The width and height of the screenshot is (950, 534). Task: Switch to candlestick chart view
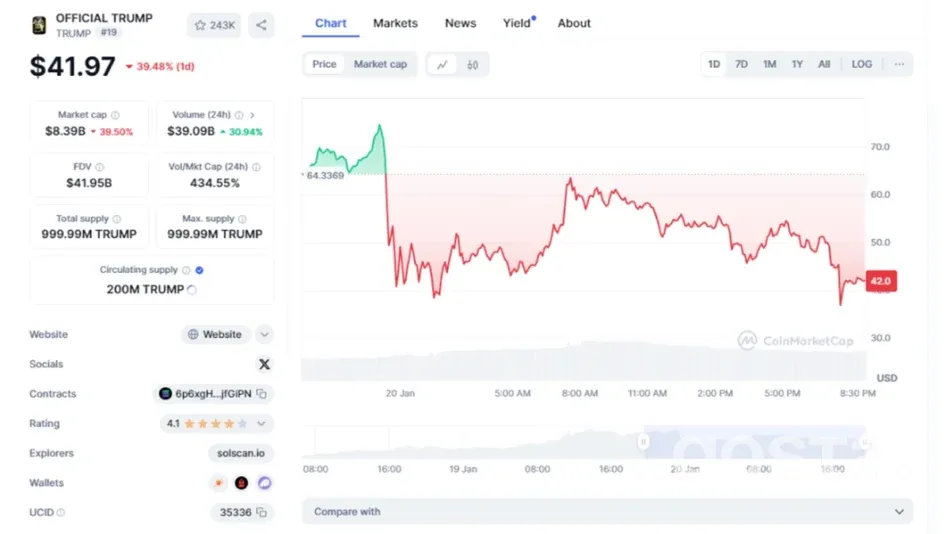pos(472,64)
